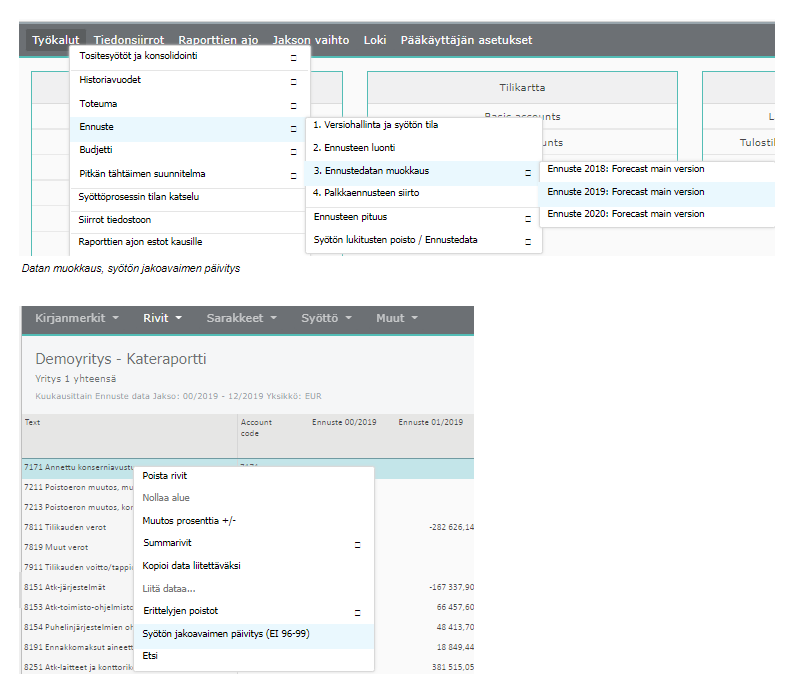Select Ennuste 2020: Forecast main version
Image resolution: width=792 pixels, height=679 pixels.
tap(626, 214)
